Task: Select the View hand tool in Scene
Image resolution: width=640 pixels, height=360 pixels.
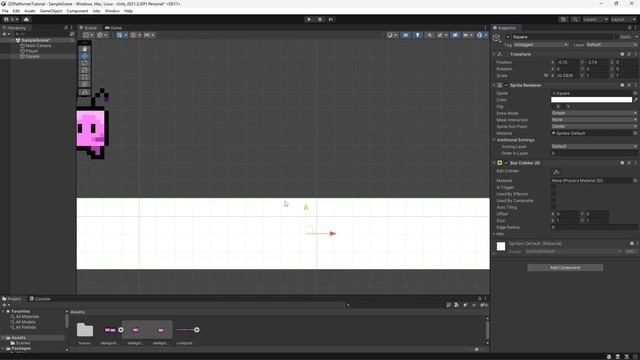Action: point(84,49)
